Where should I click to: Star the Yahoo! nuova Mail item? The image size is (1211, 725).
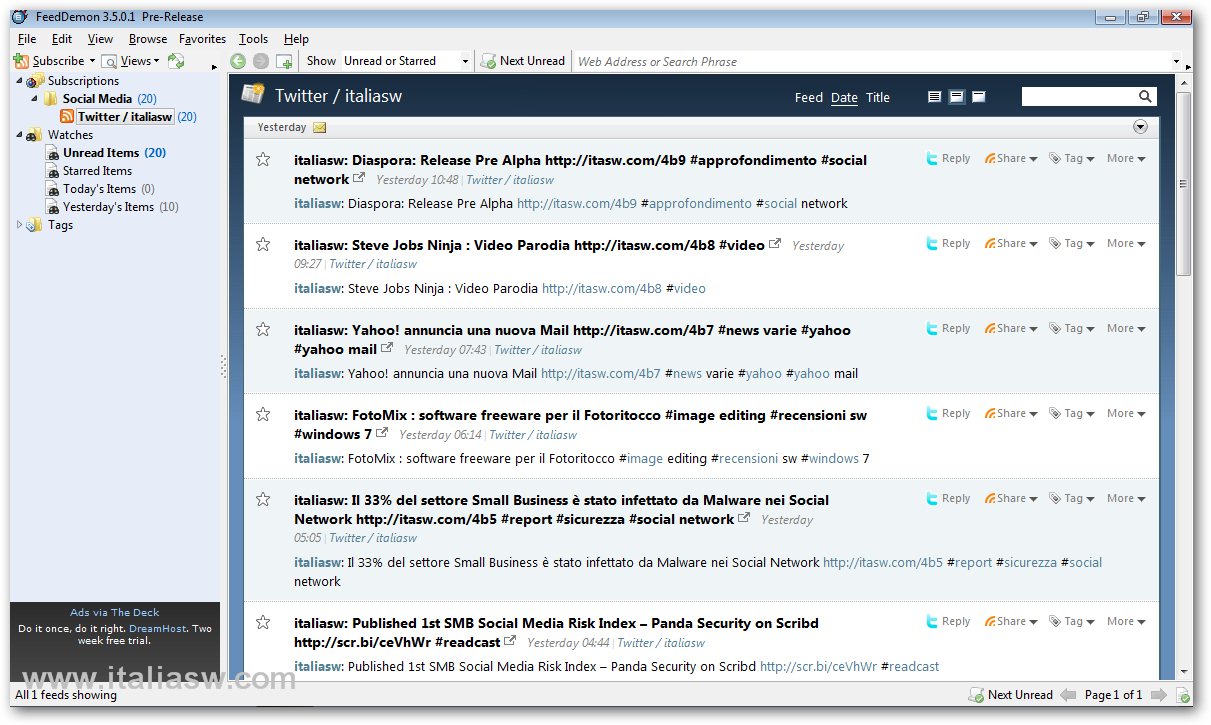click(263, 329)
